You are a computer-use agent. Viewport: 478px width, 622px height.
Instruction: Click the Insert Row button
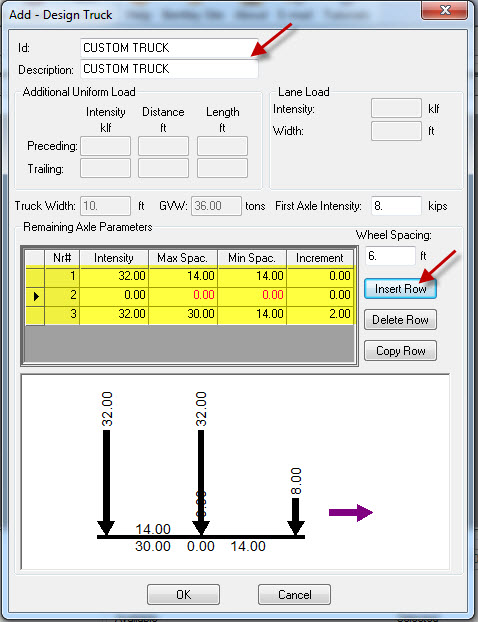400,289
